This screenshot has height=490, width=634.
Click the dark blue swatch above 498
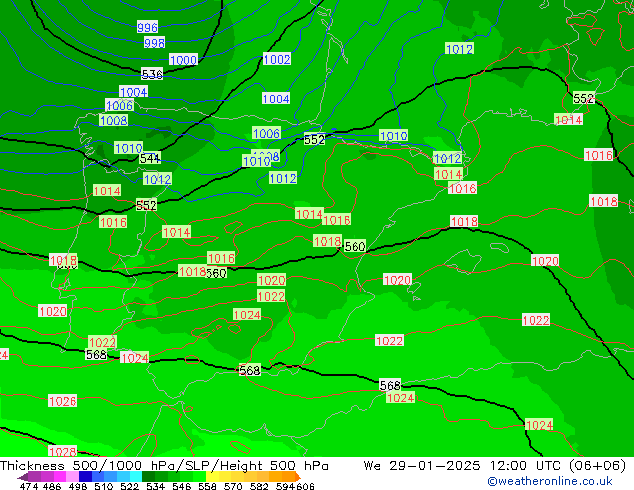pyautogui.click(x=85, y=477)
